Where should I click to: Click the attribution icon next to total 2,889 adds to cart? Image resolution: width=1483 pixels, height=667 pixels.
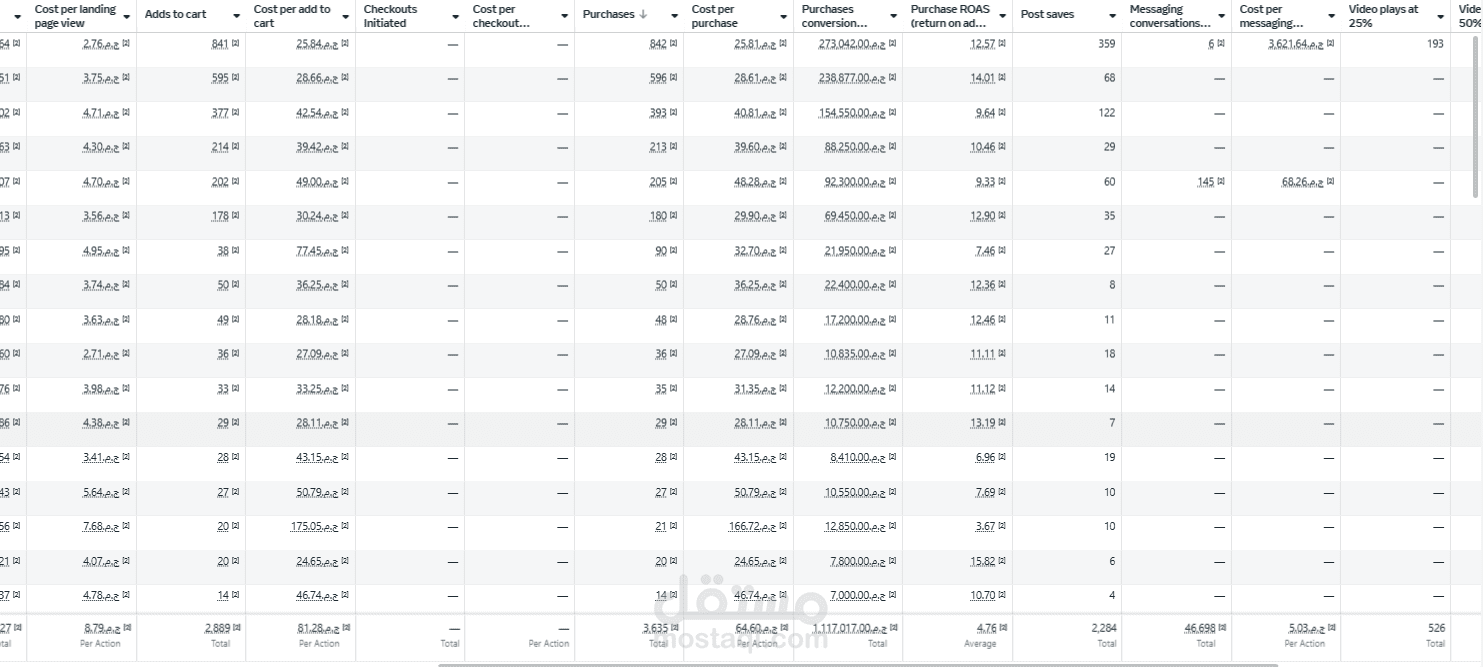(238, 627)
